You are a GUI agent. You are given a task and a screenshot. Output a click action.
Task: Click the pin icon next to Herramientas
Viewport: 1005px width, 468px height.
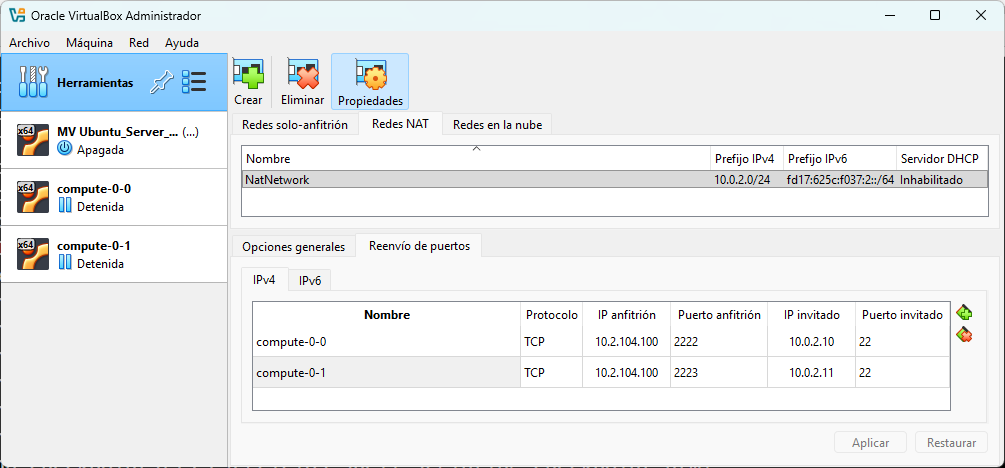(160, 83)
